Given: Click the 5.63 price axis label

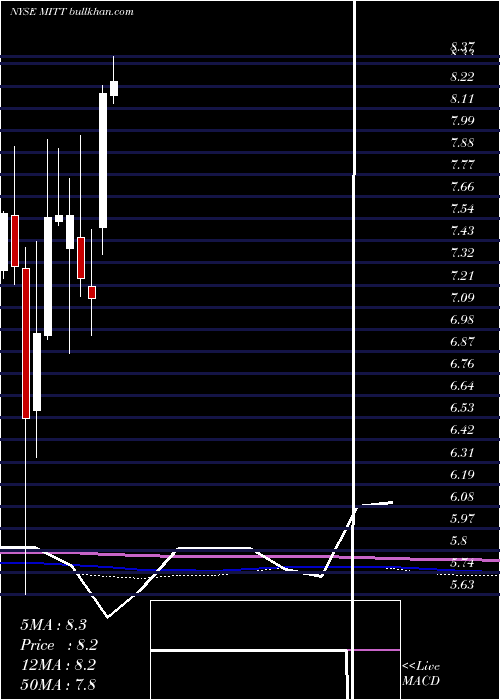Looking at the screenshot, I should pyautogui.click(x=462, y=585).
